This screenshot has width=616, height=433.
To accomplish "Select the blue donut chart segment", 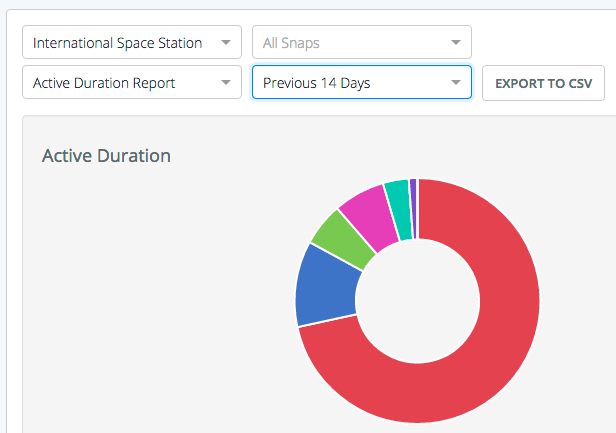I will coord(326,289).
